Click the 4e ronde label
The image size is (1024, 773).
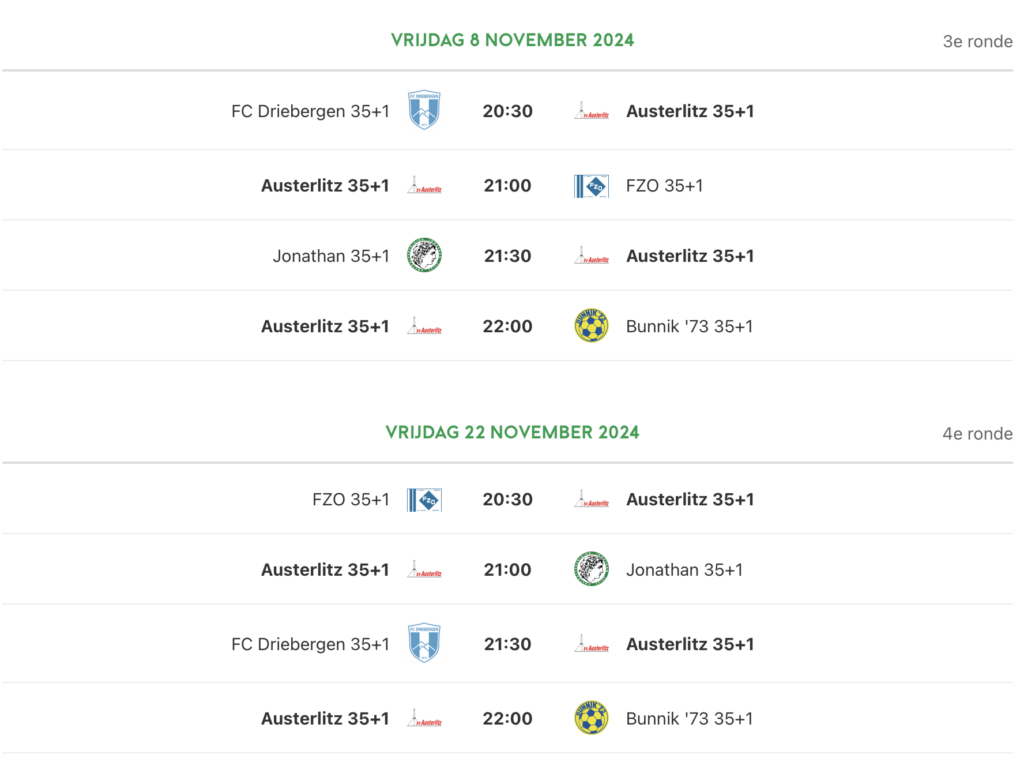pos(977,434)
